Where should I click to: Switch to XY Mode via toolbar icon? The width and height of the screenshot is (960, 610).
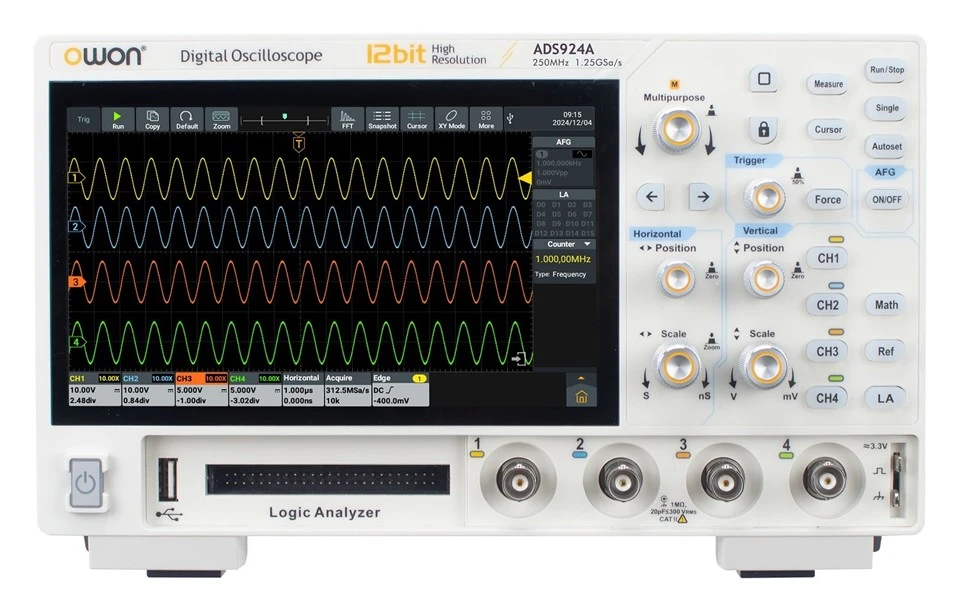tap(451, 119)
